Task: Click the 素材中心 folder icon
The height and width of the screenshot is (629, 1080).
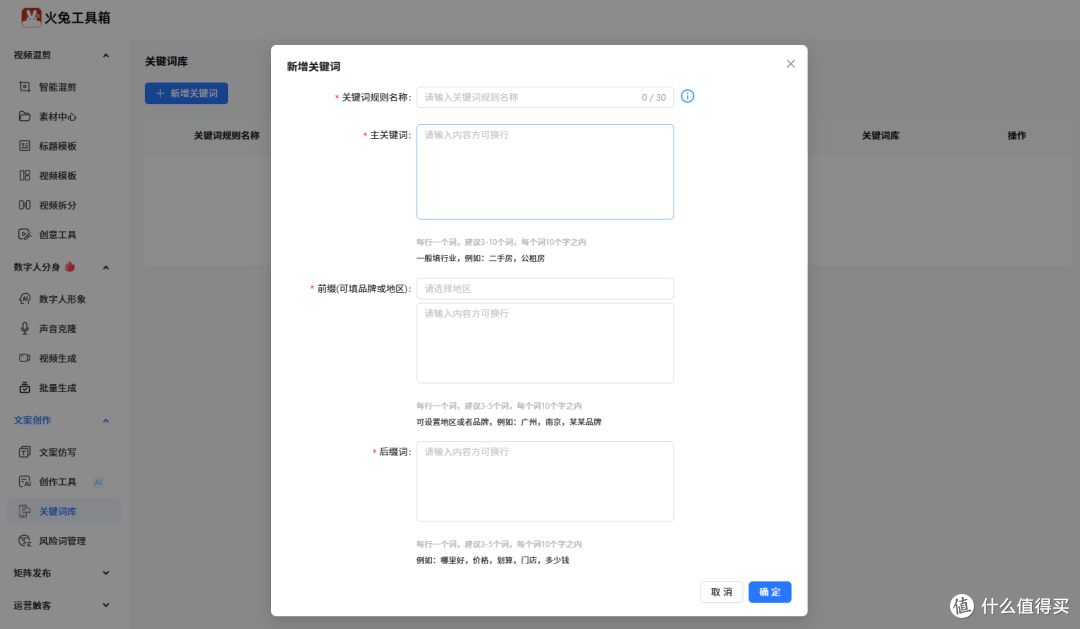Action: [x=25, y=116]
